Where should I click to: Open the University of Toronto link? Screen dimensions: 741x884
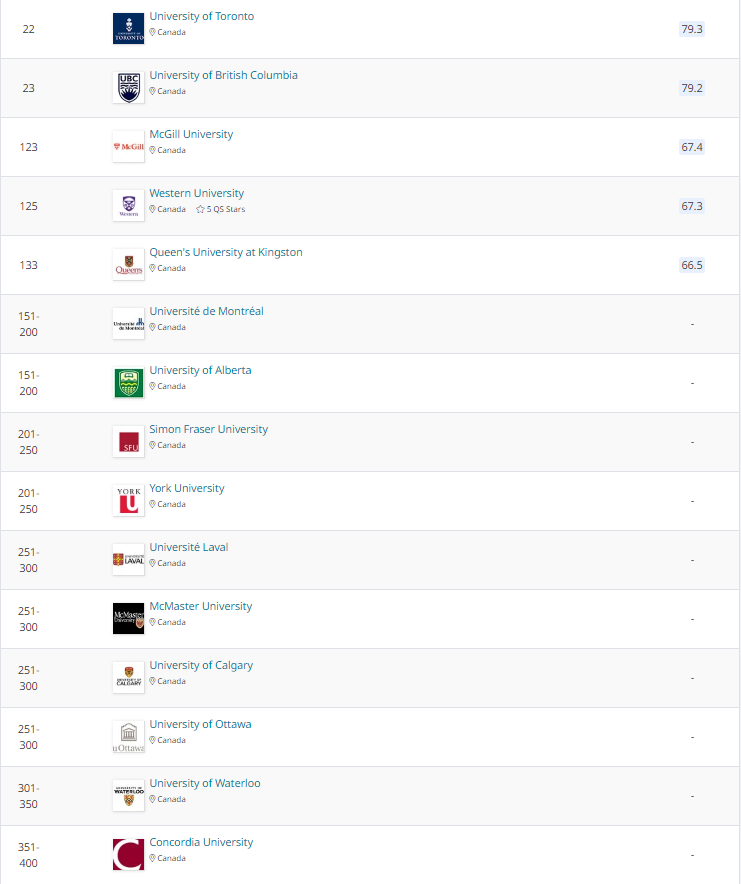[201, 17]
